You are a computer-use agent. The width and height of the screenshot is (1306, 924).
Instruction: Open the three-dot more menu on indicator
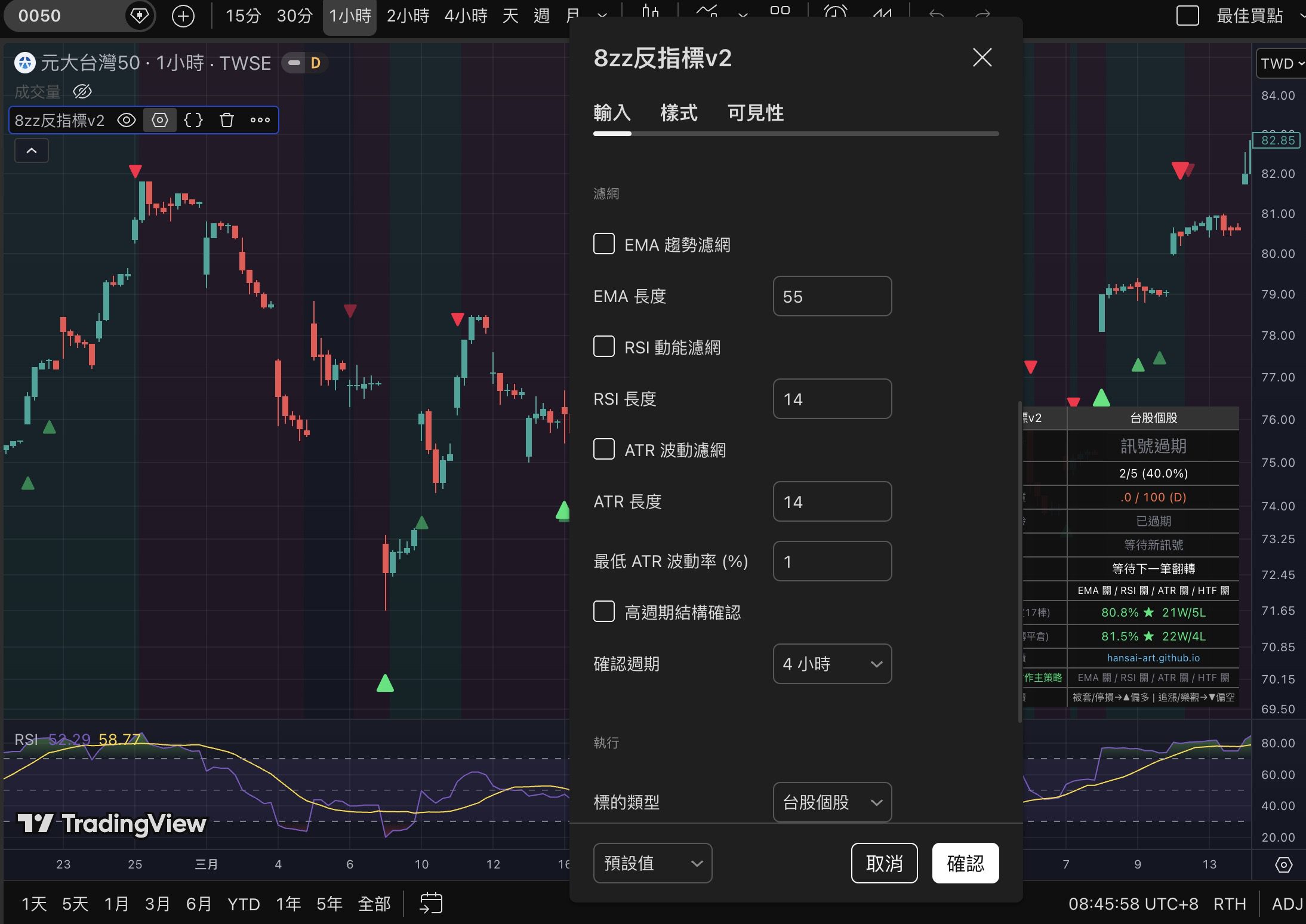(260, 120)
